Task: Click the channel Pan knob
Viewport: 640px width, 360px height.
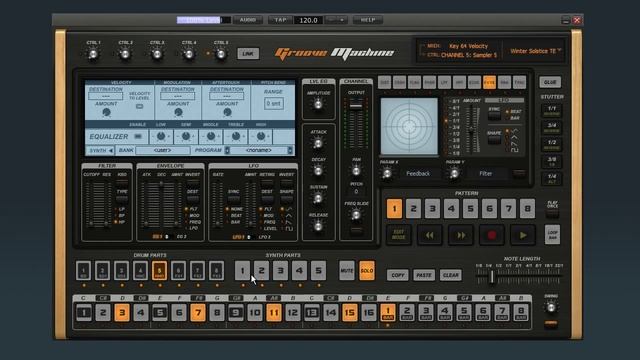Action: pos(356,171)
